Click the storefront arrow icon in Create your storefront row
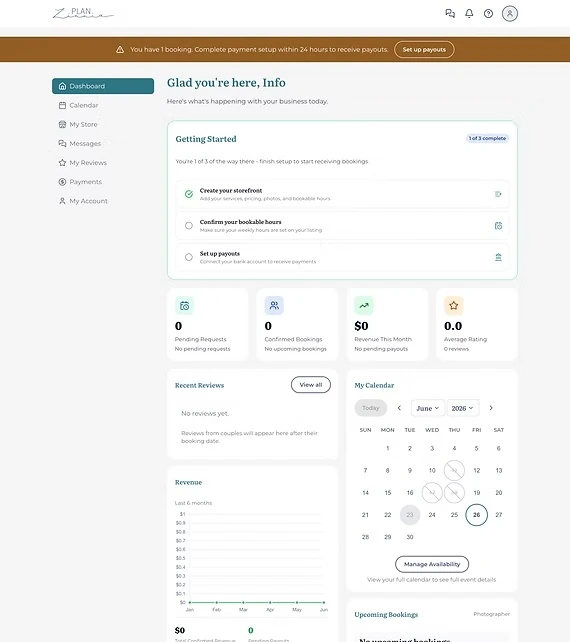570x642 pixels. tap(498, 194)
